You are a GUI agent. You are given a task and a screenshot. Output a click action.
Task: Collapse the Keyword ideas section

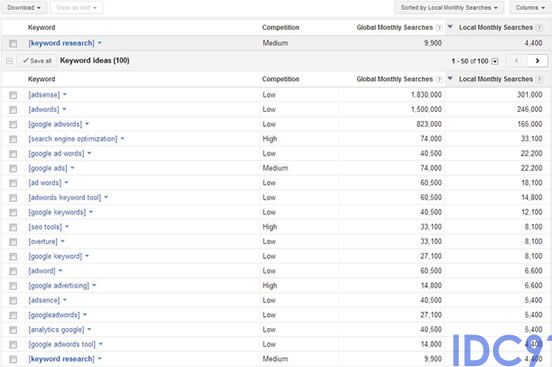(x=10, y=61)
